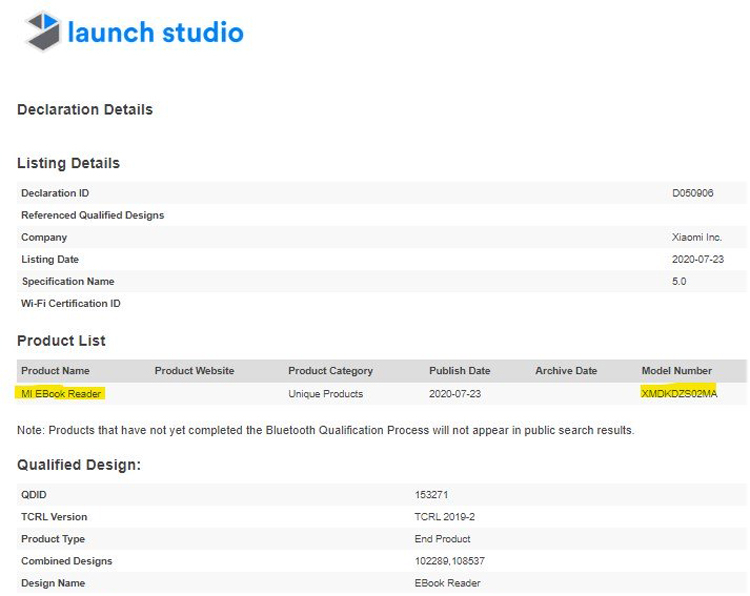This screenshot has height=596, width=750.
Task: Click the Design Name label
Action: pos(53,583)
